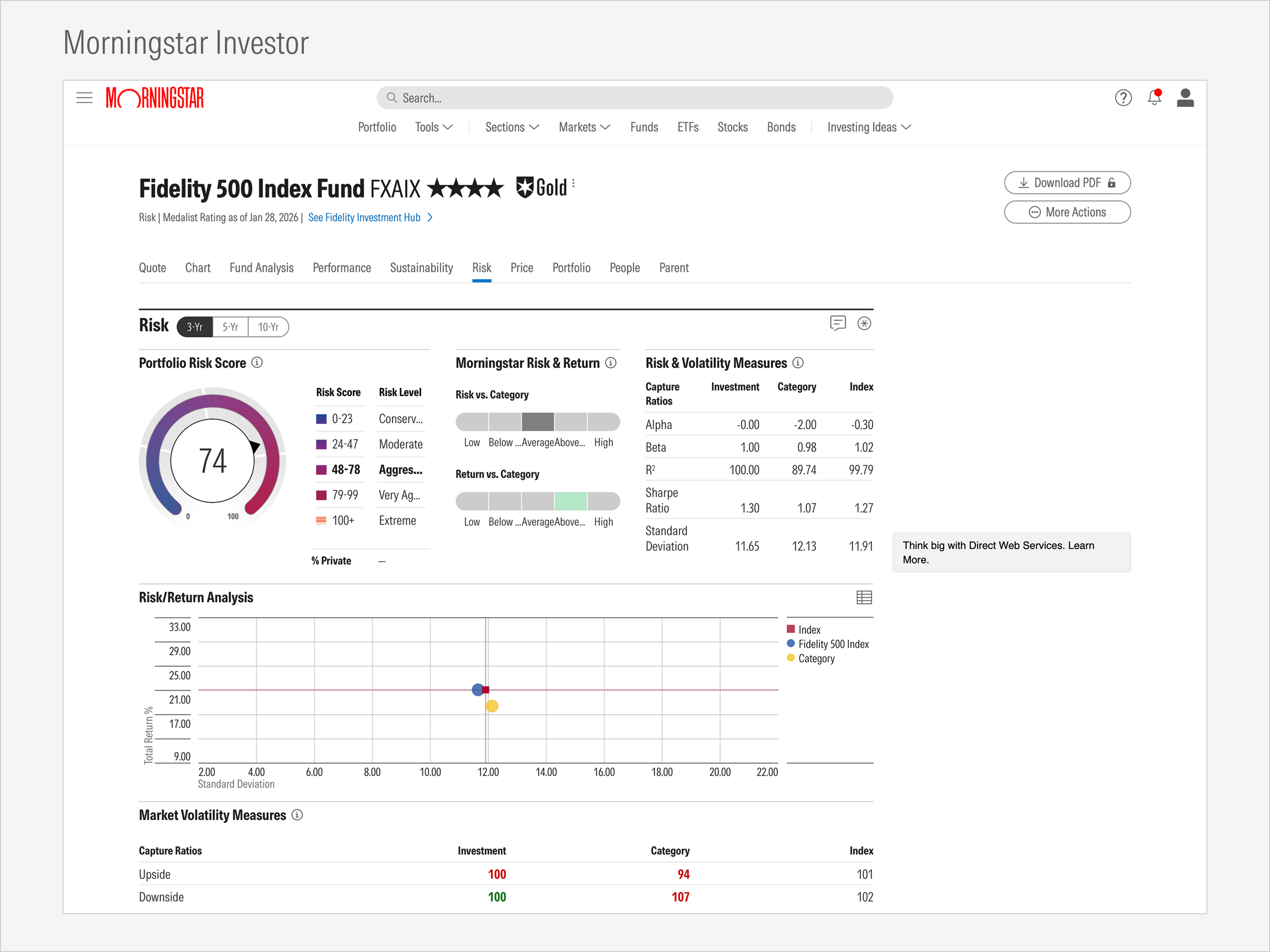Expand the Markets dropdown
1270x952 pixels.
point(584,127)
